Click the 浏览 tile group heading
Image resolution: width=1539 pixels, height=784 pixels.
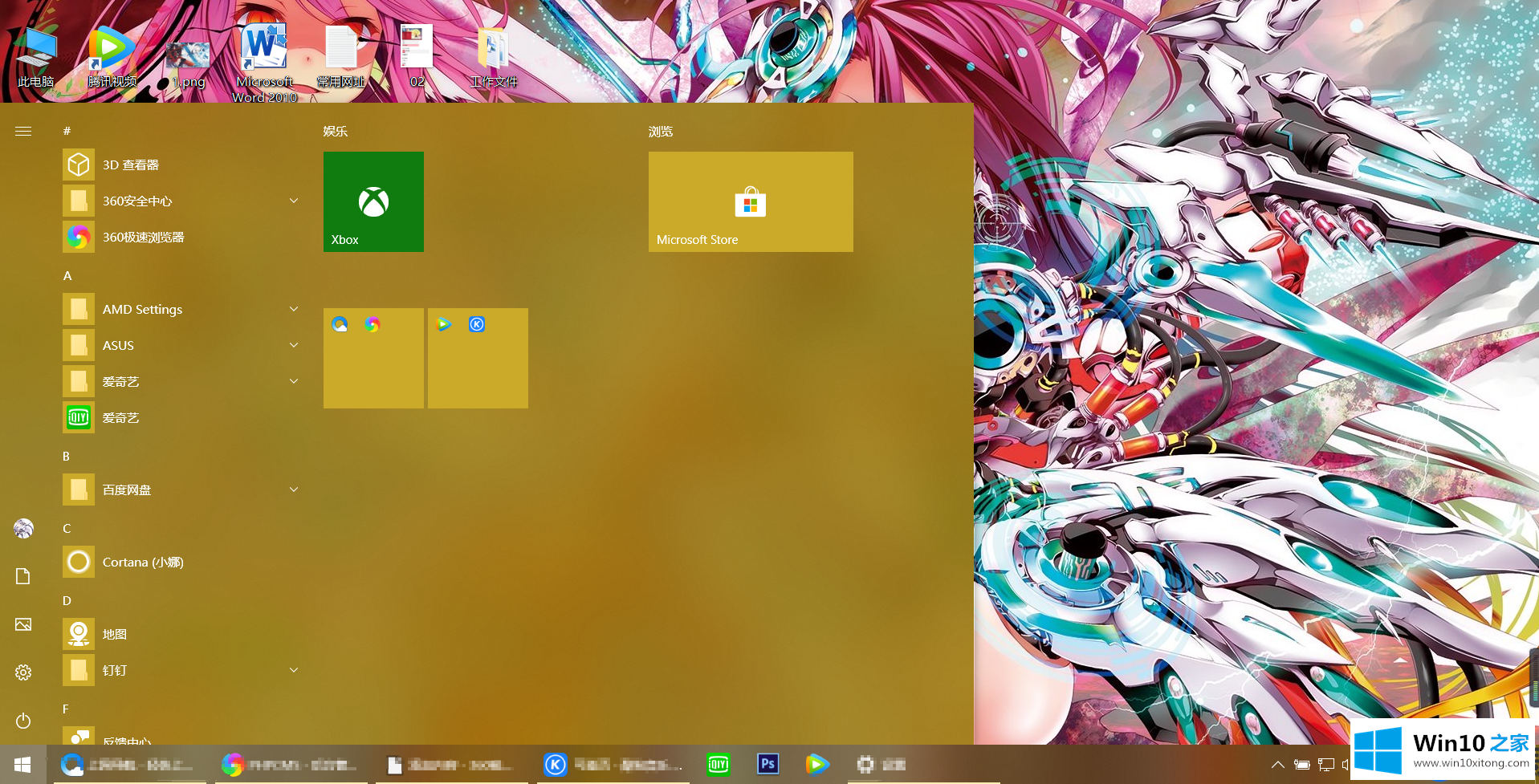tap(661, 131)
